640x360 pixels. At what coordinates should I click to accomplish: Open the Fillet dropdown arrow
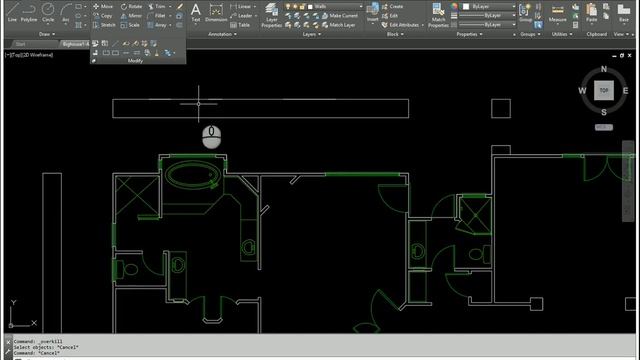170,16
